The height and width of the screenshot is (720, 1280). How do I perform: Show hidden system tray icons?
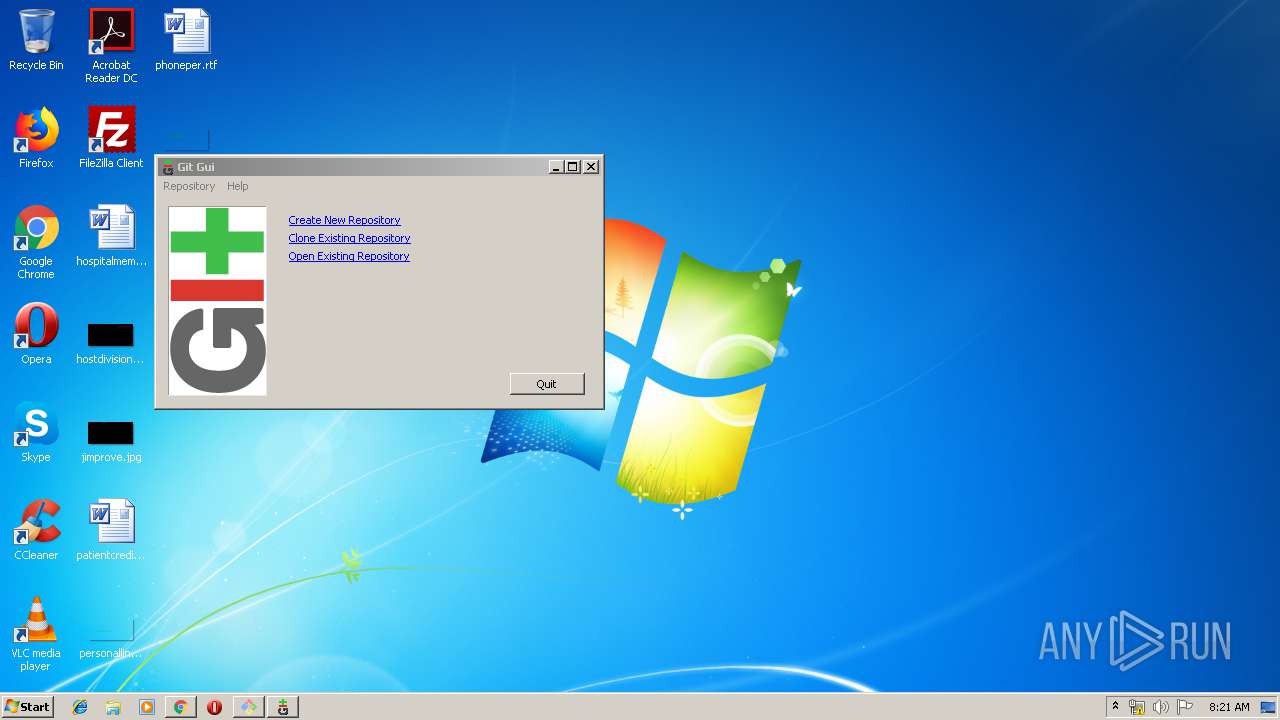(1116, 707)
